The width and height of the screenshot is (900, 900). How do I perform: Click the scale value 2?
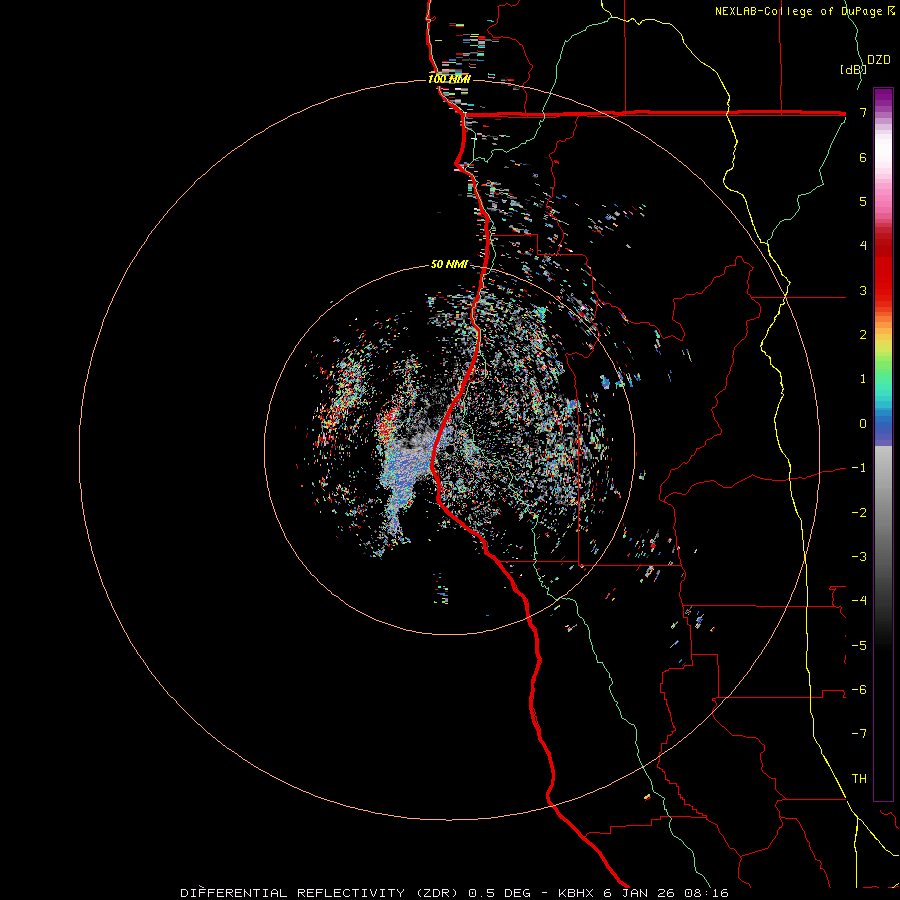(x=863, y=335)
